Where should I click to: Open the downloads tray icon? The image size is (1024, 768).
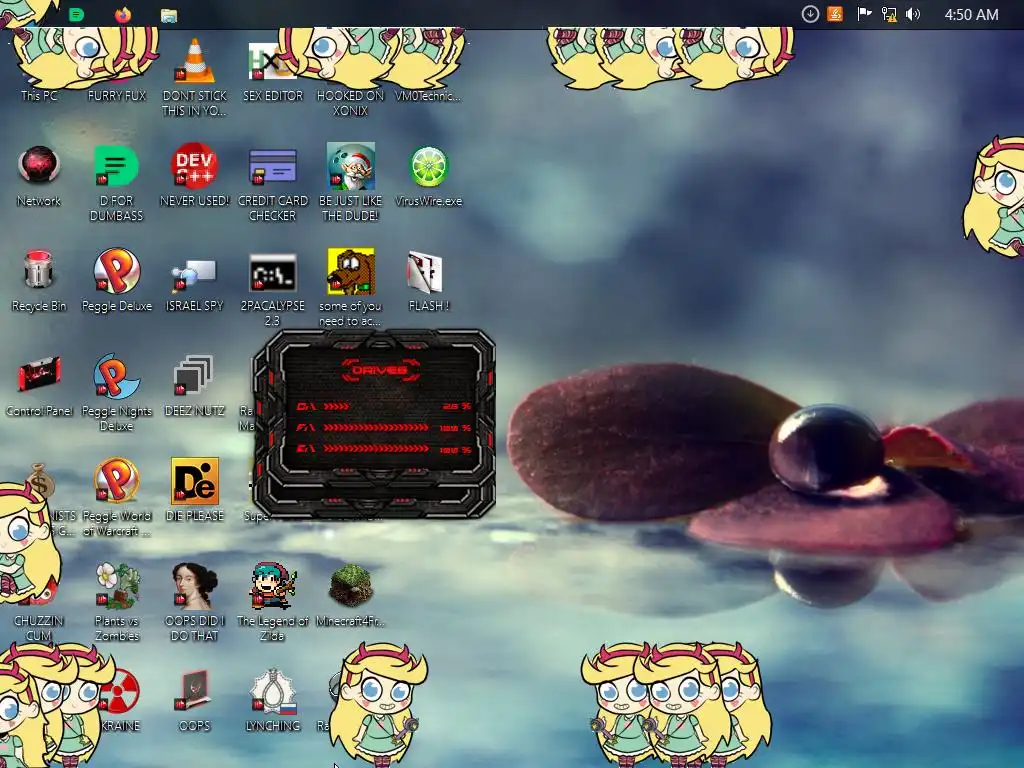coord(810,14)
